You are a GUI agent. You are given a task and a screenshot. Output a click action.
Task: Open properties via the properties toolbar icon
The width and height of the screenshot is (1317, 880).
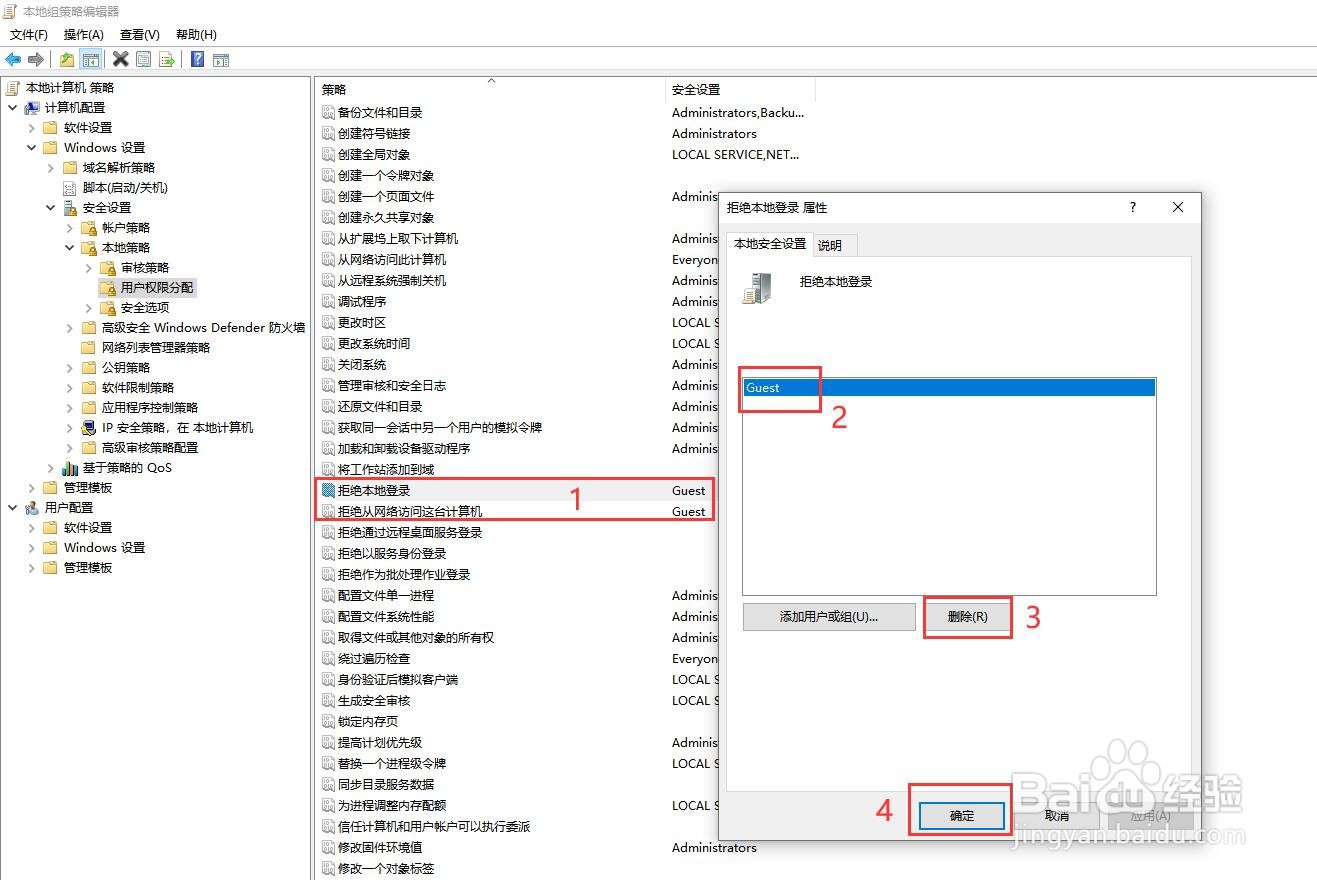(143, 58)
